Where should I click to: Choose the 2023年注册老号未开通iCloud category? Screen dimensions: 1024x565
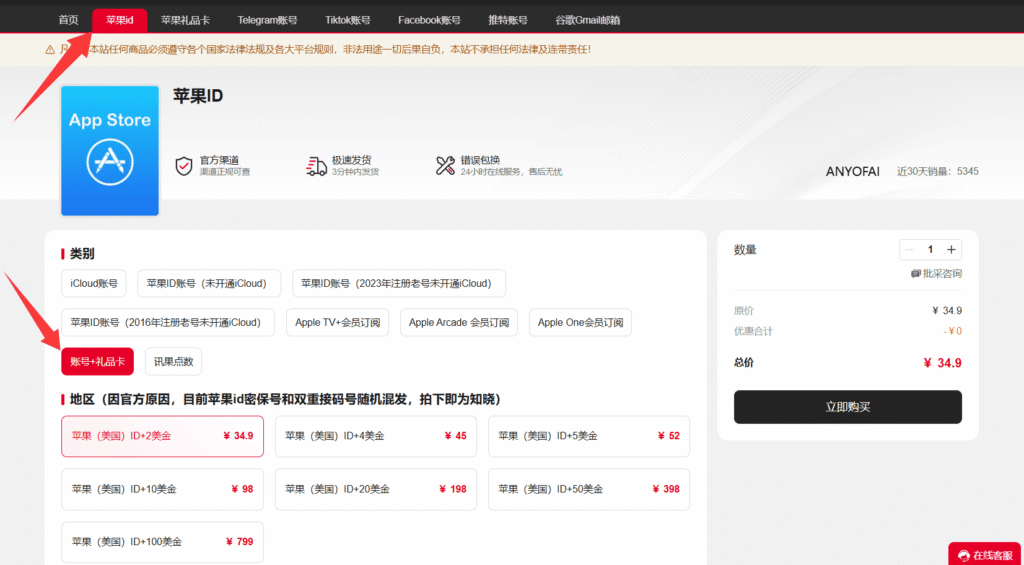399,283
